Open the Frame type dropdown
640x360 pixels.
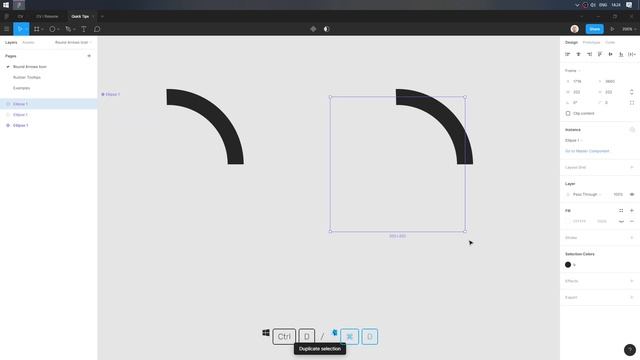(x=572, y=71)
